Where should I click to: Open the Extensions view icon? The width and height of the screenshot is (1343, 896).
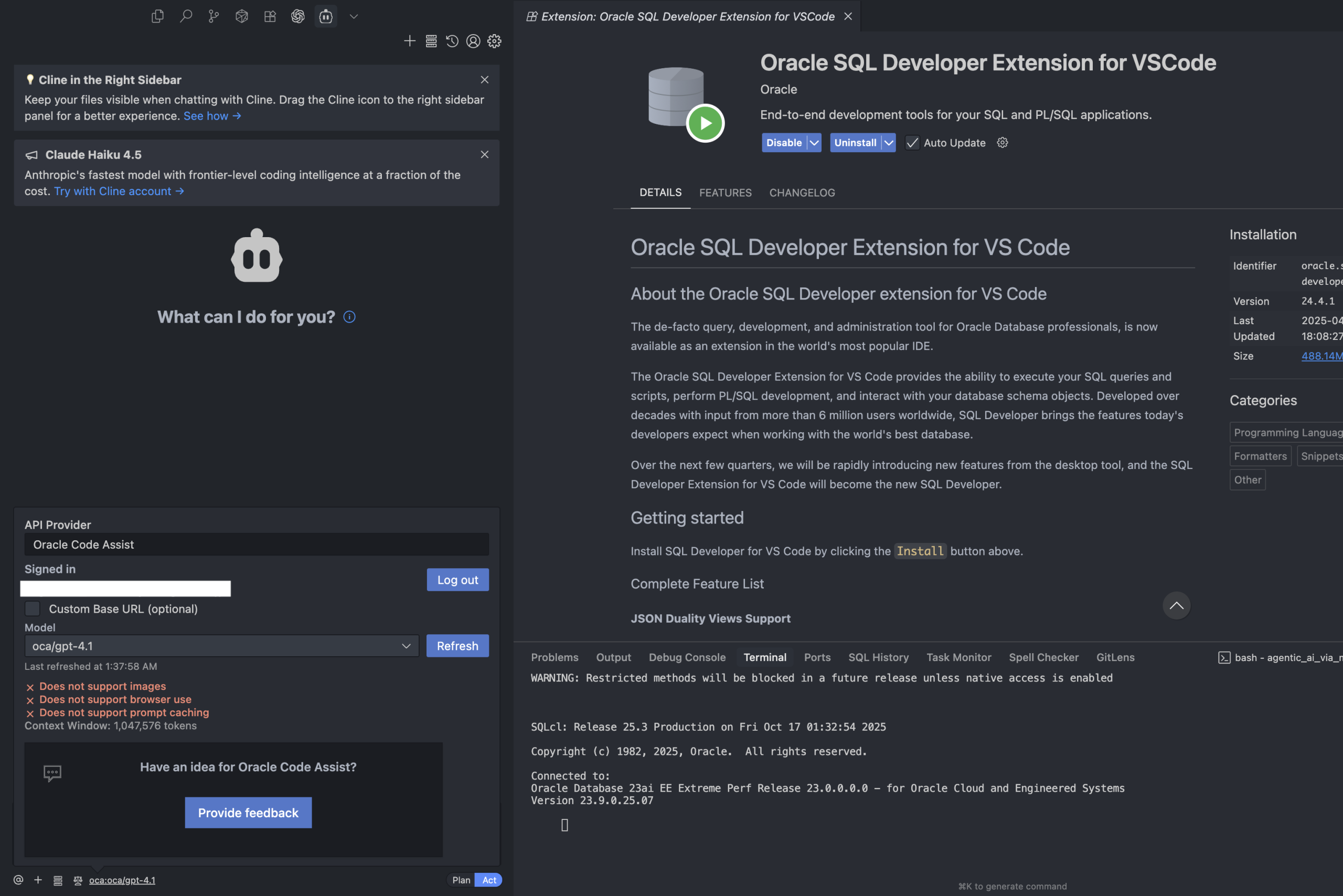tap(270, 16)
